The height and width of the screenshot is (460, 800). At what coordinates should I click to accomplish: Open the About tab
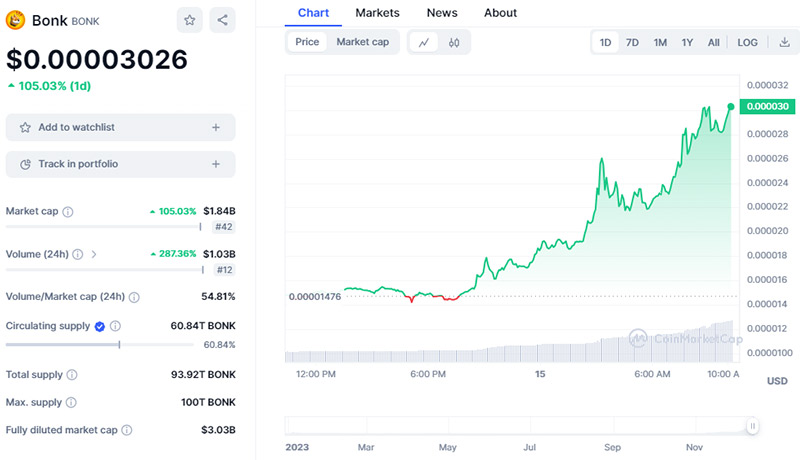(501, 13)
